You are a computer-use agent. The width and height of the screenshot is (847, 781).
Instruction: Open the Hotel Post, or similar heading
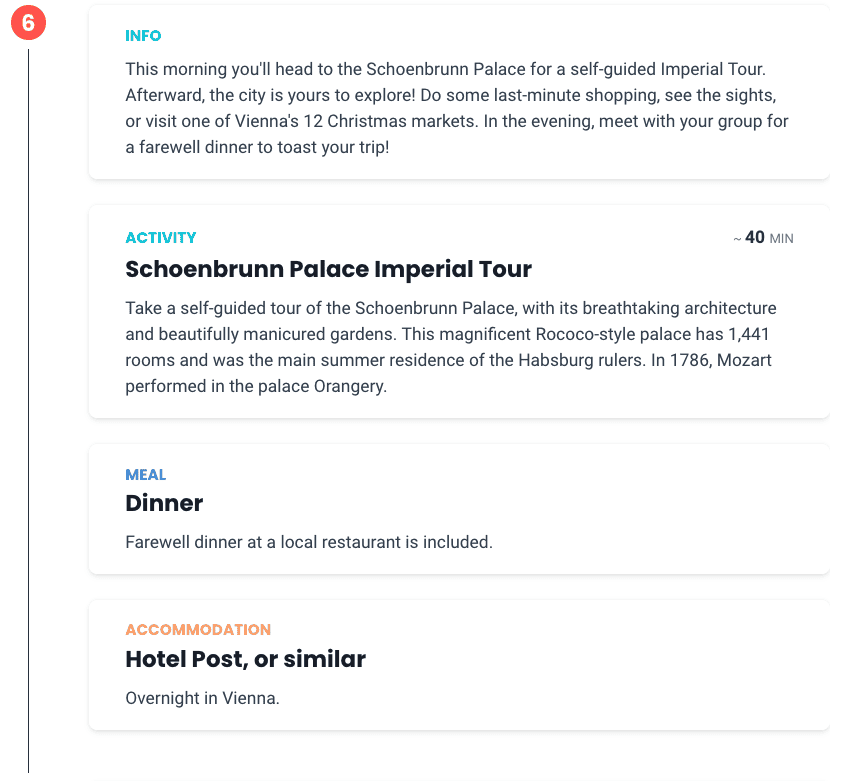pos(246,659)
